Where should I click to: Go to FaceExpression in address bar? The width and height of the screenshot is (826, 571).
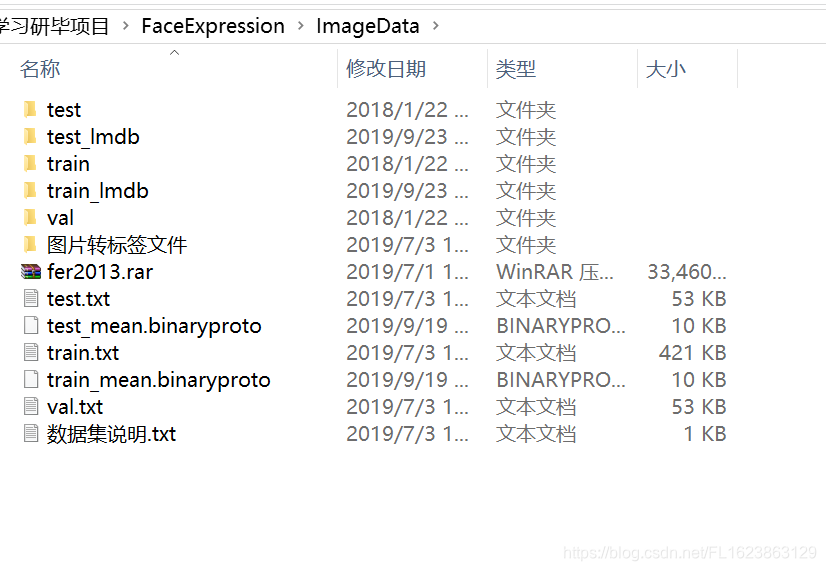213,27
